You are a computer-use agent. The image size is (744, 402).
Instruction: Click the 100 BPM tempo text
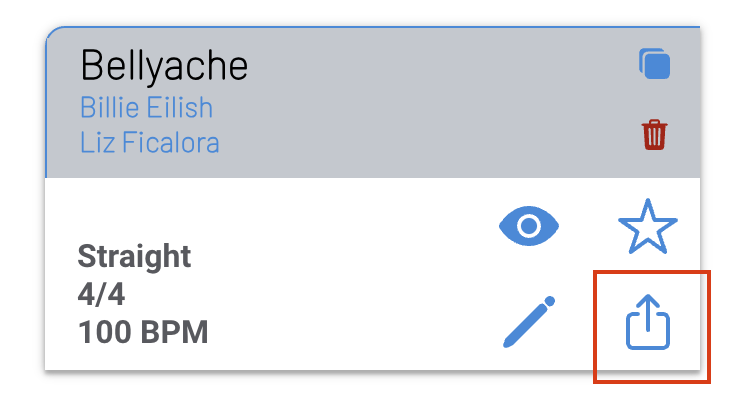[x=143, y=332]
